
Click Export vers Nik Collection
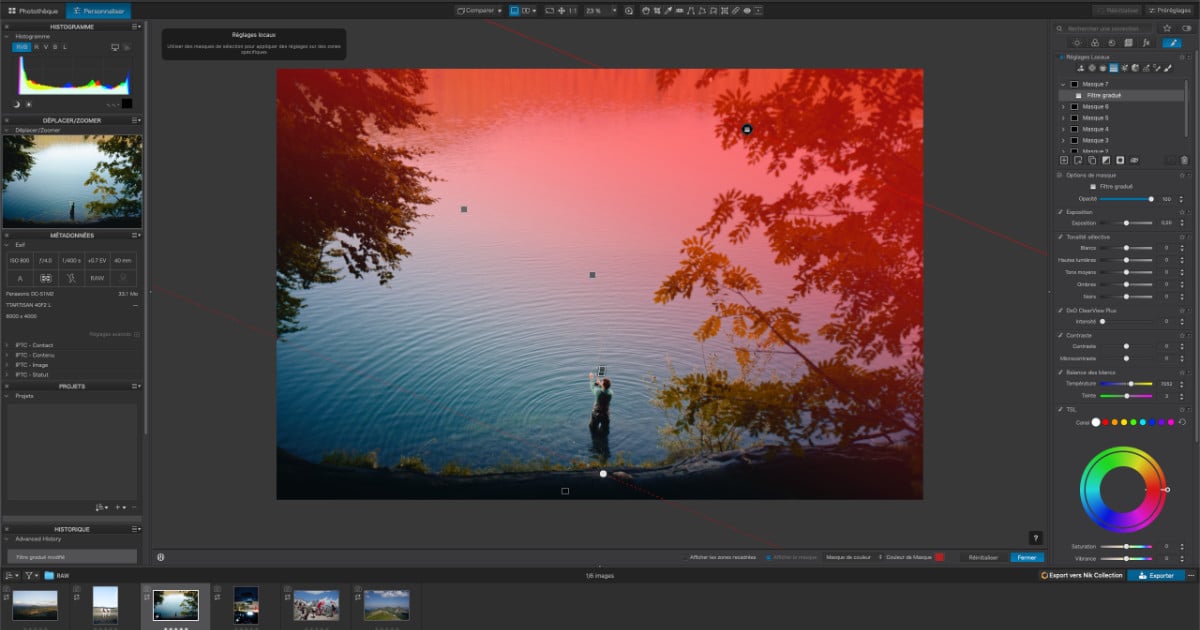1082,576
